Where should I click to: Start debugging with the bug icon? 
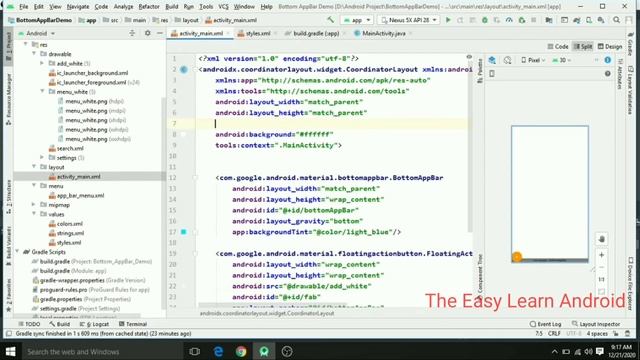click(484, 20)
